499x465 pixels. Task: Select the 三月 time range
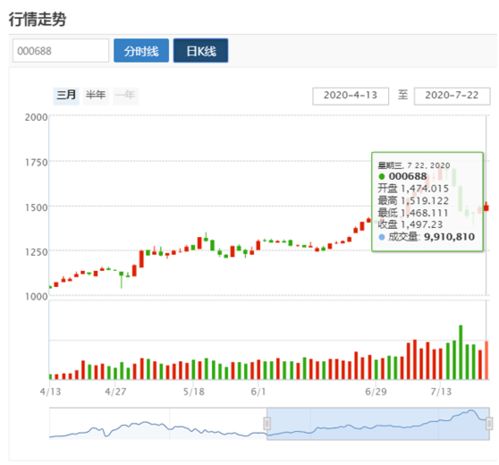point(66,95)
